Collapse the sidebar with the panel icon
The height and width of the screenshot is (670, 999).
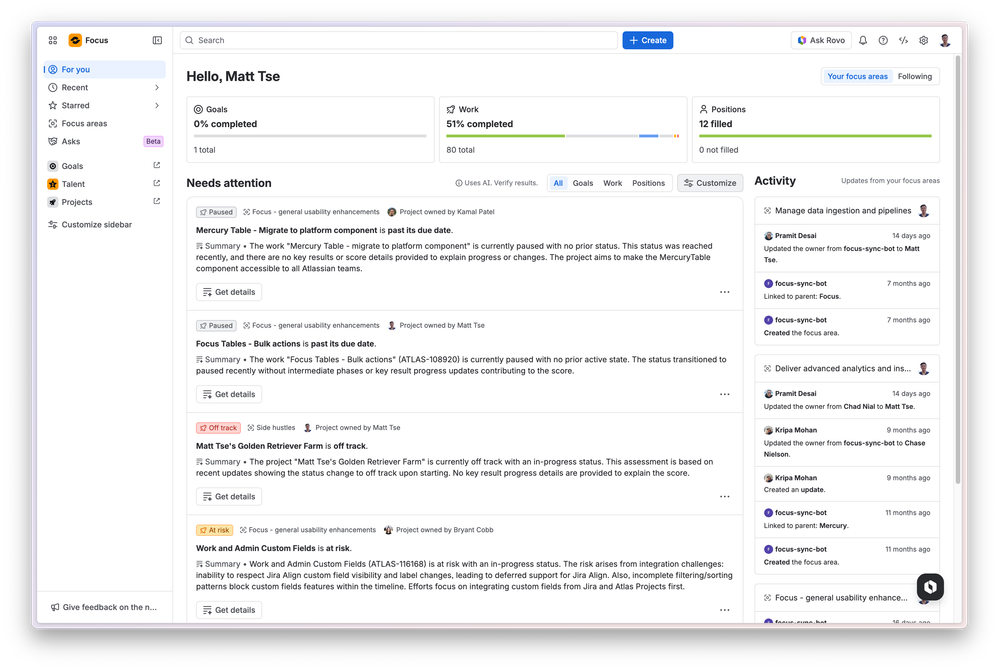pos(157,40)
